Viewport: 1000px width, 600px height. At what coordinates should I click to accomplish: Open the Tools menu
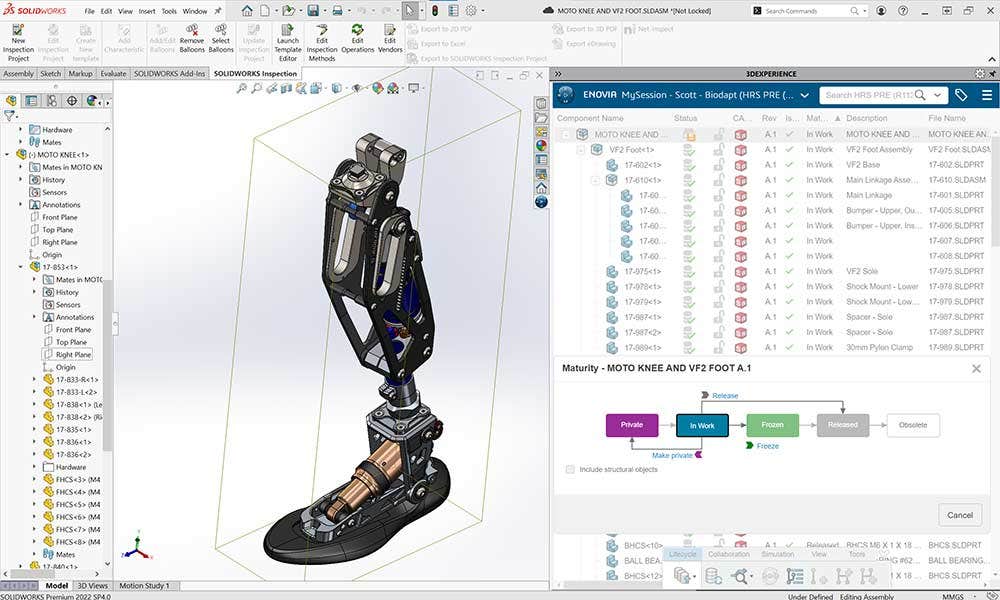[x=169, y=11]
